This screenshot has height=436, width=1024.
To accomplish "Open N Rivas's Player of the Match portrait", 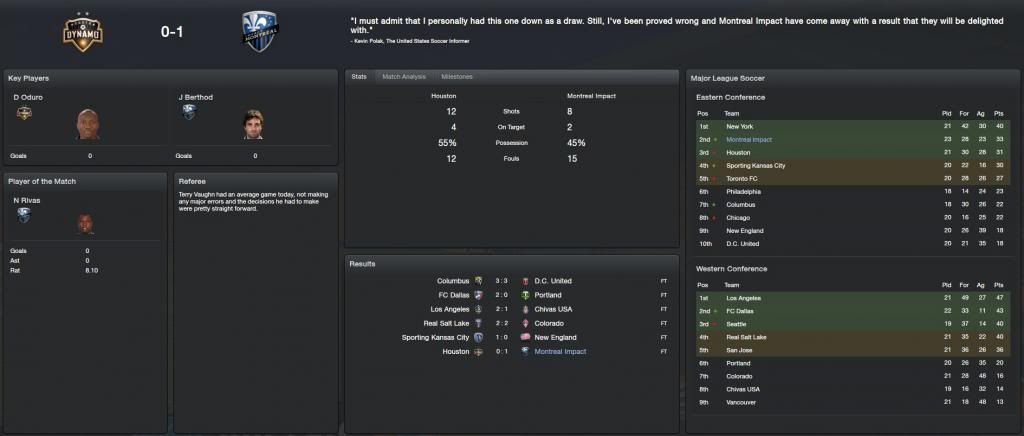I will pos(86,224).
